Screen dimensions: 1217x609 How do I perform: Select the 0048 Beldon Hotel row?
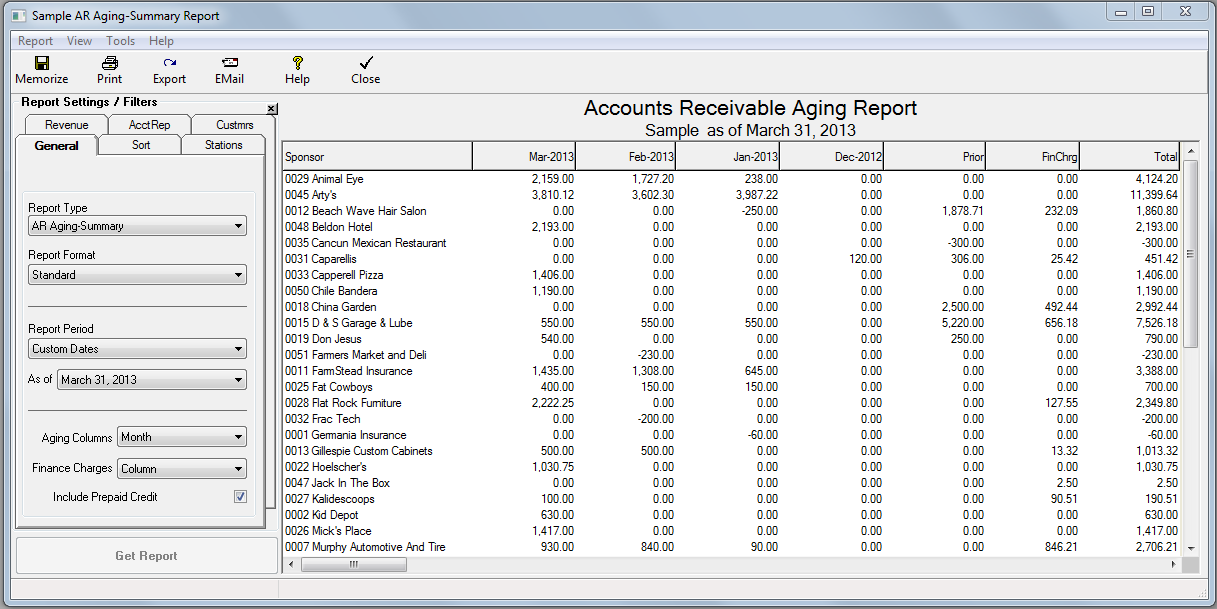click(x=732, y=227)
